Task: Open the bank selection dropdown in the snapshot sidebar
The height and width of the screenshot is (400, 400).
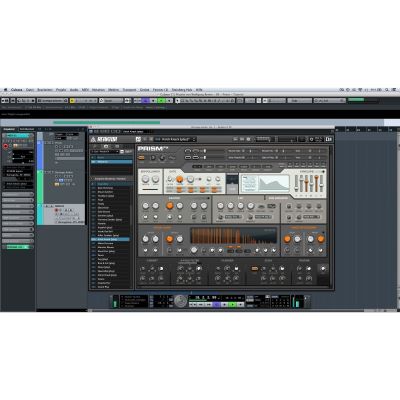Action: coord(105,152)
